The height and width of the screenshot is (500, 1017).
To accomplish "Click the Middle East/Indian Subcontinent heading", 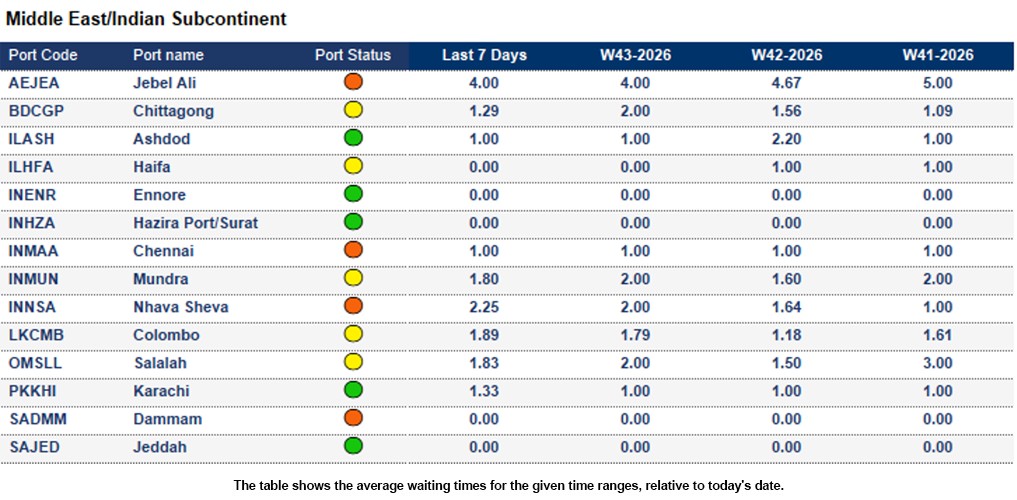I will coord(146,19).
